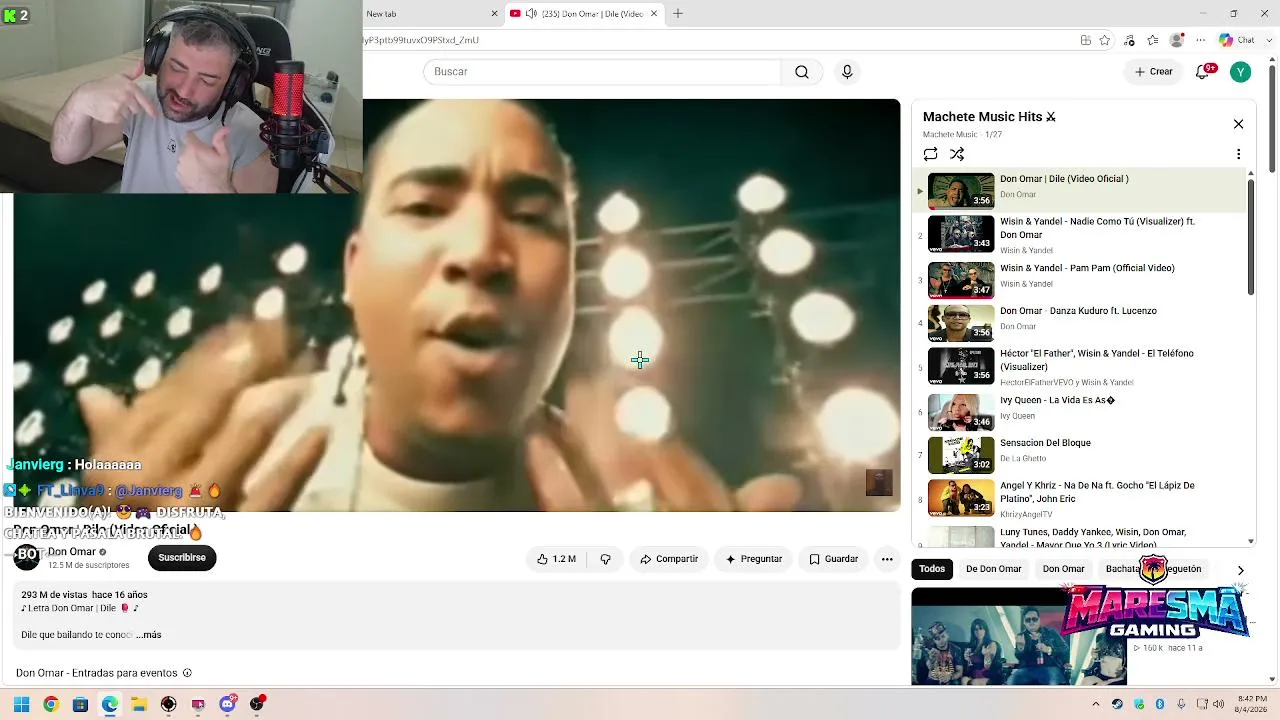The width and height of the screenshot is (1280, 720).
Task: Play 'Nadie Como Tú' from the playlist
Action: pyautogui.click(x=1082, y=234)
